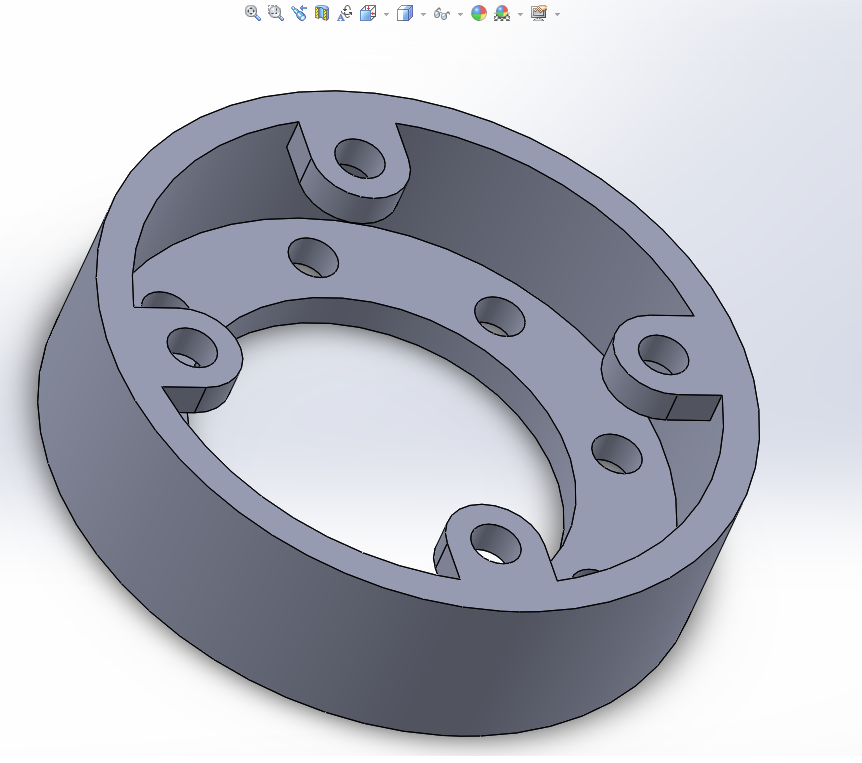
Task: Open the Dynamic Annotation Views icon
Action: click(x=345, y=13)
